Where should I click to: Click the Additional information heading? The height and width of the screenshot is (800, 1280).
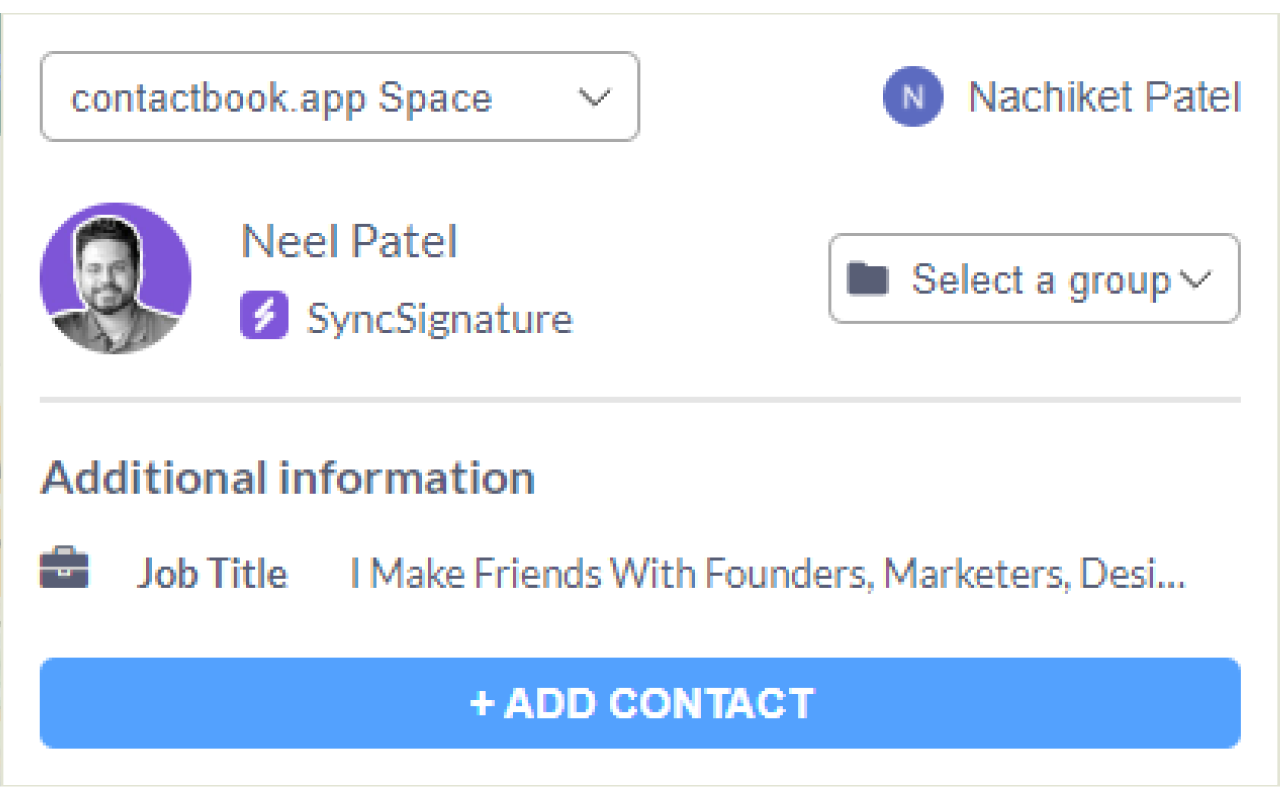(288, 478)
